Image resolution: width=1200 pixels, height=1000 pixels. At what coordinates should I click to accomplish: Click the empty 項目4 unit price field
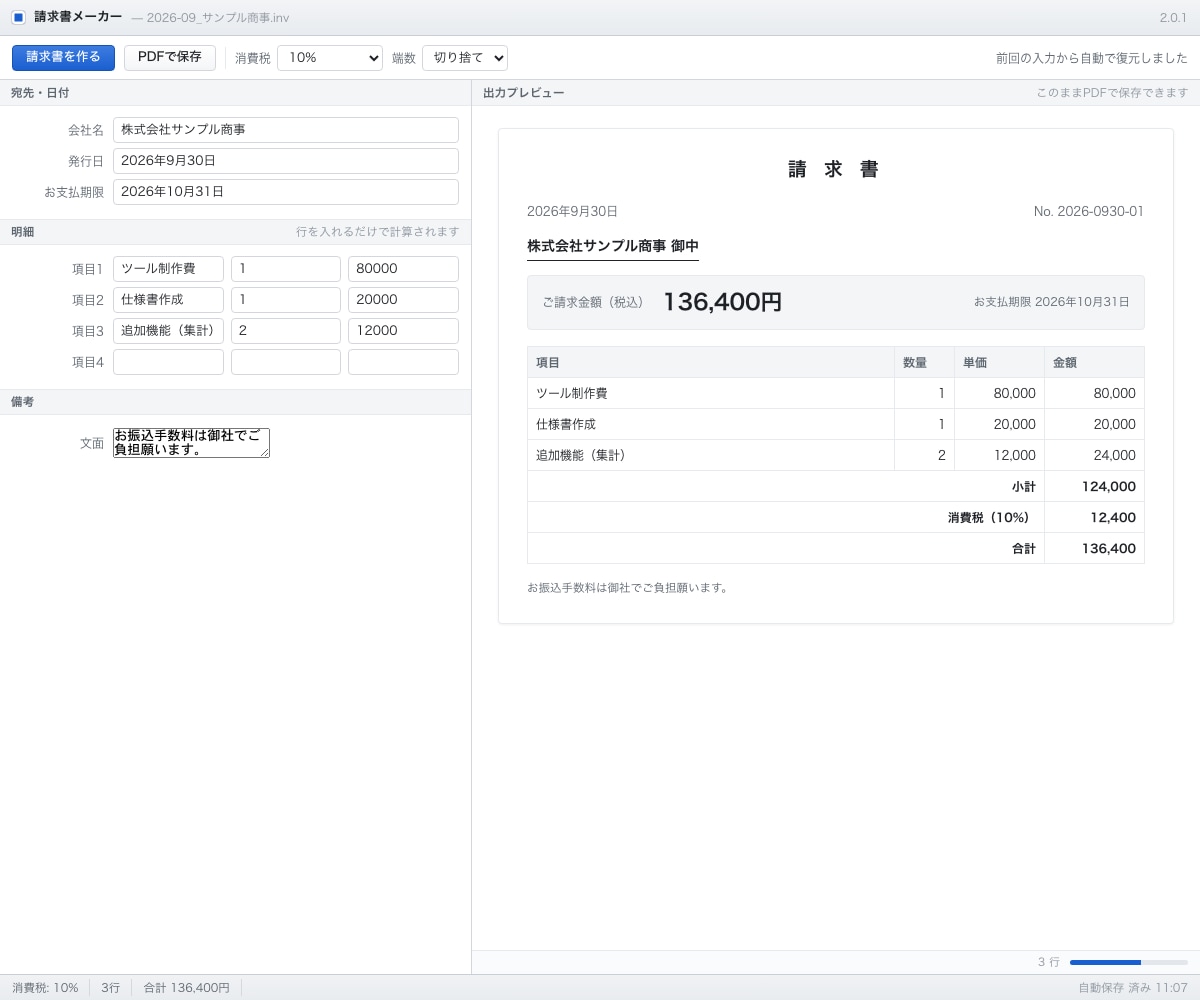403,362
